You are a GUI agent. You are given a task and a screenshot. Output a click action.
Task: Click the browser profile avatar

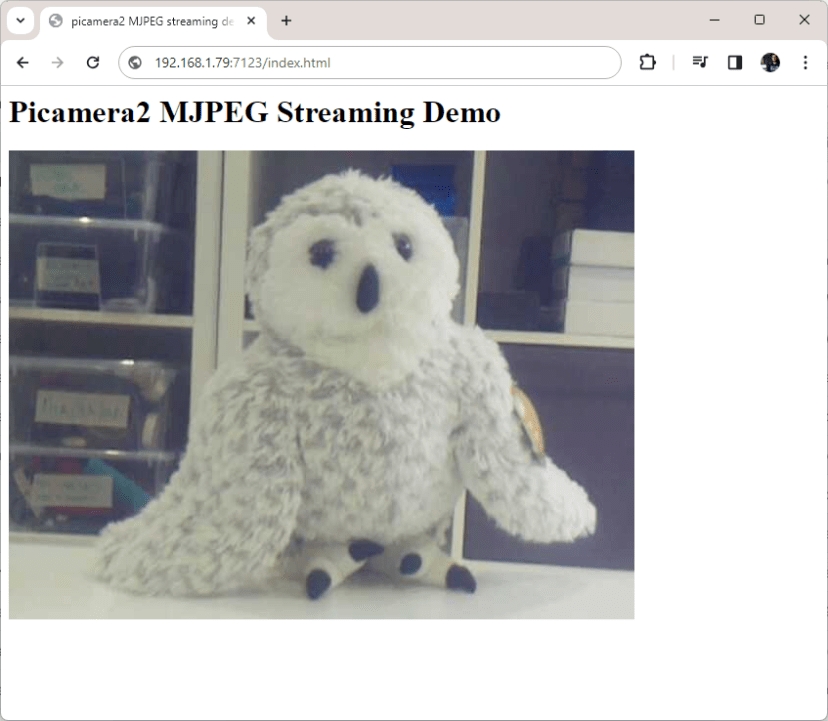pos(769,62)
